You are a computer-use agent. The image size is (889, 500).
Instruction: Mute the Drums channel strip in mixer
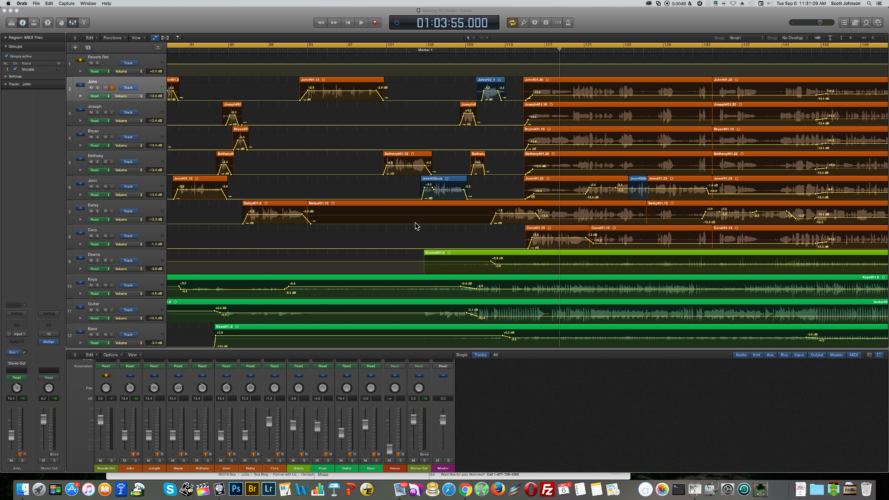(x=293, y=461)
